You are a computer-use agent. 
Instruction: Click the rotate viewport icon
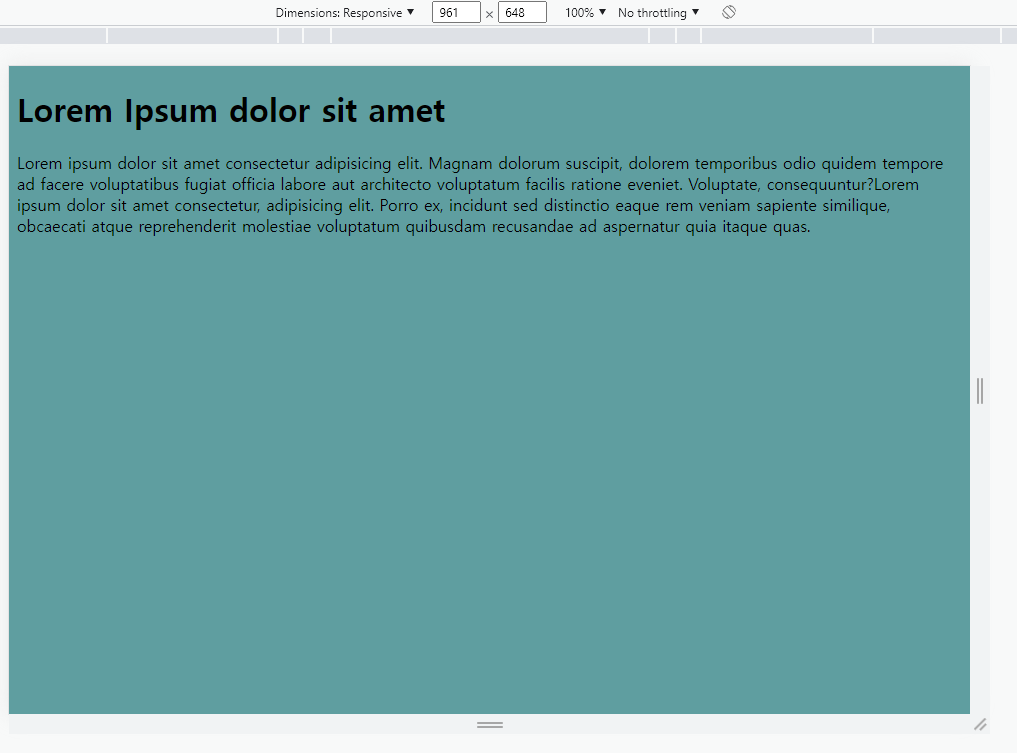729,12
